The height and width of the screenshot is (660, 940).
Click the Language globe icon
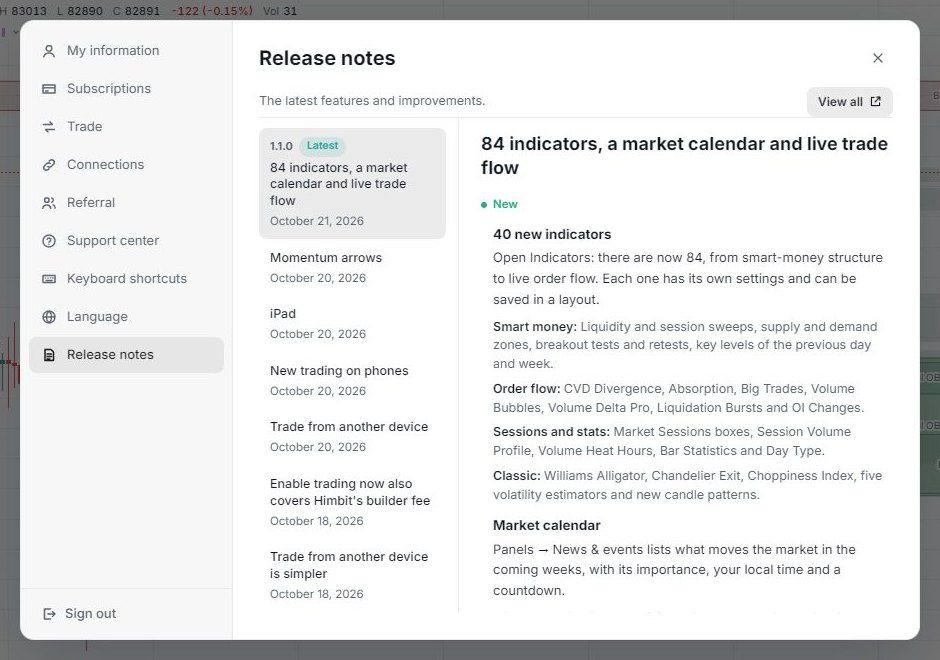click(49, 317)
